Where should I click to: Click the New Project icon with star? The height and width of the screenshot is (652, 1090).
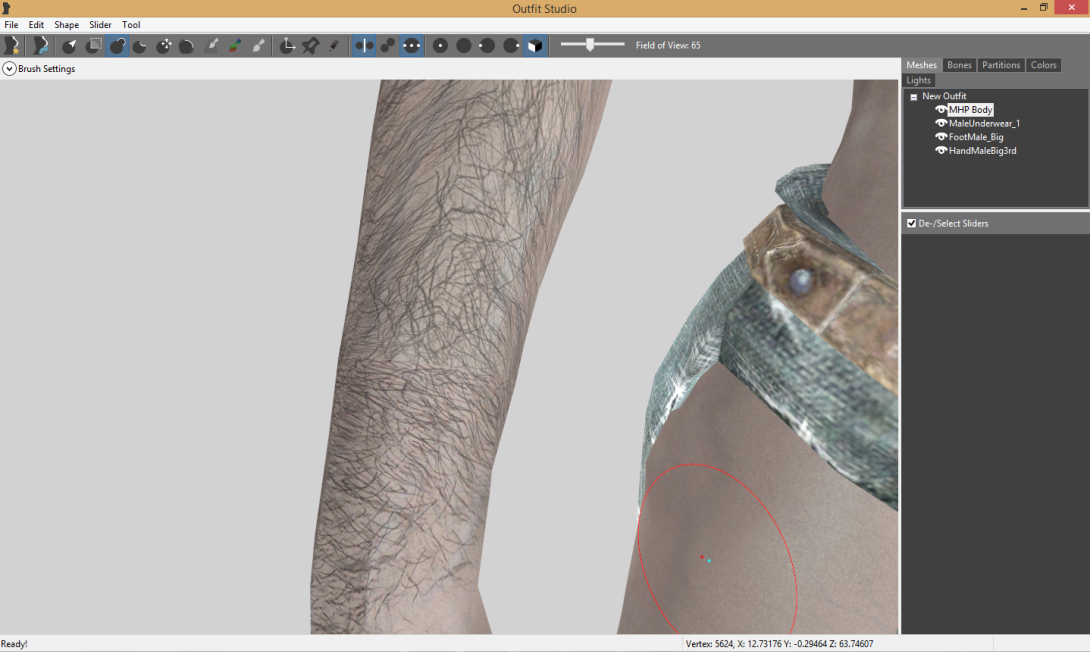coord(12,45)
